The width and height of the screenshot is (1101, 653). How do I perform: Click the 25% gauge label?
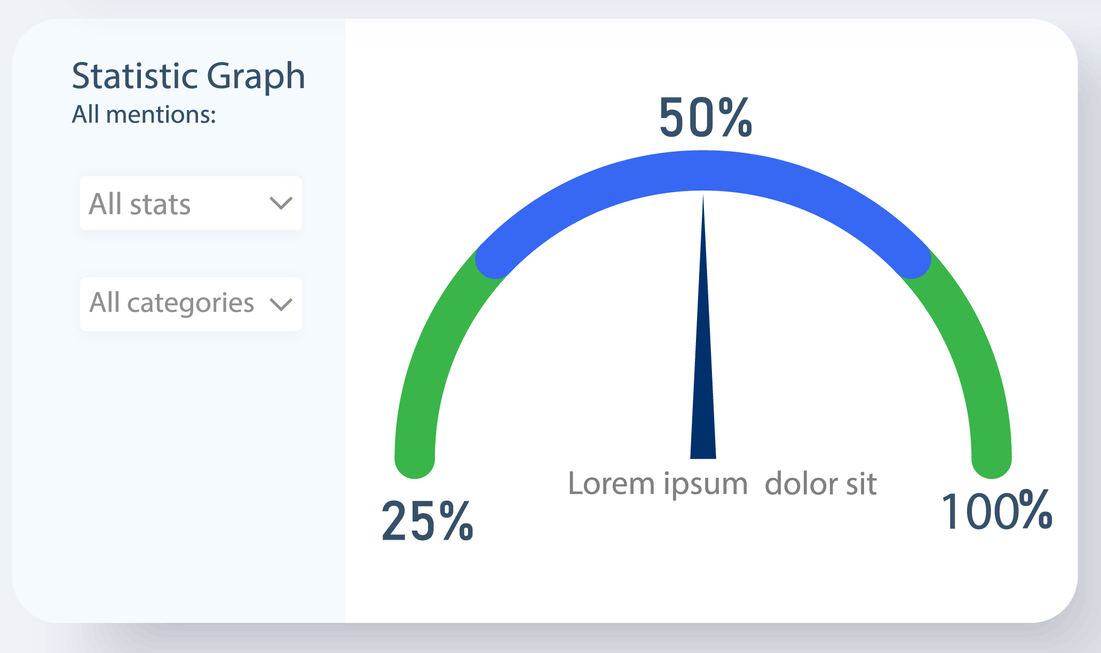[x=427, y=521]
